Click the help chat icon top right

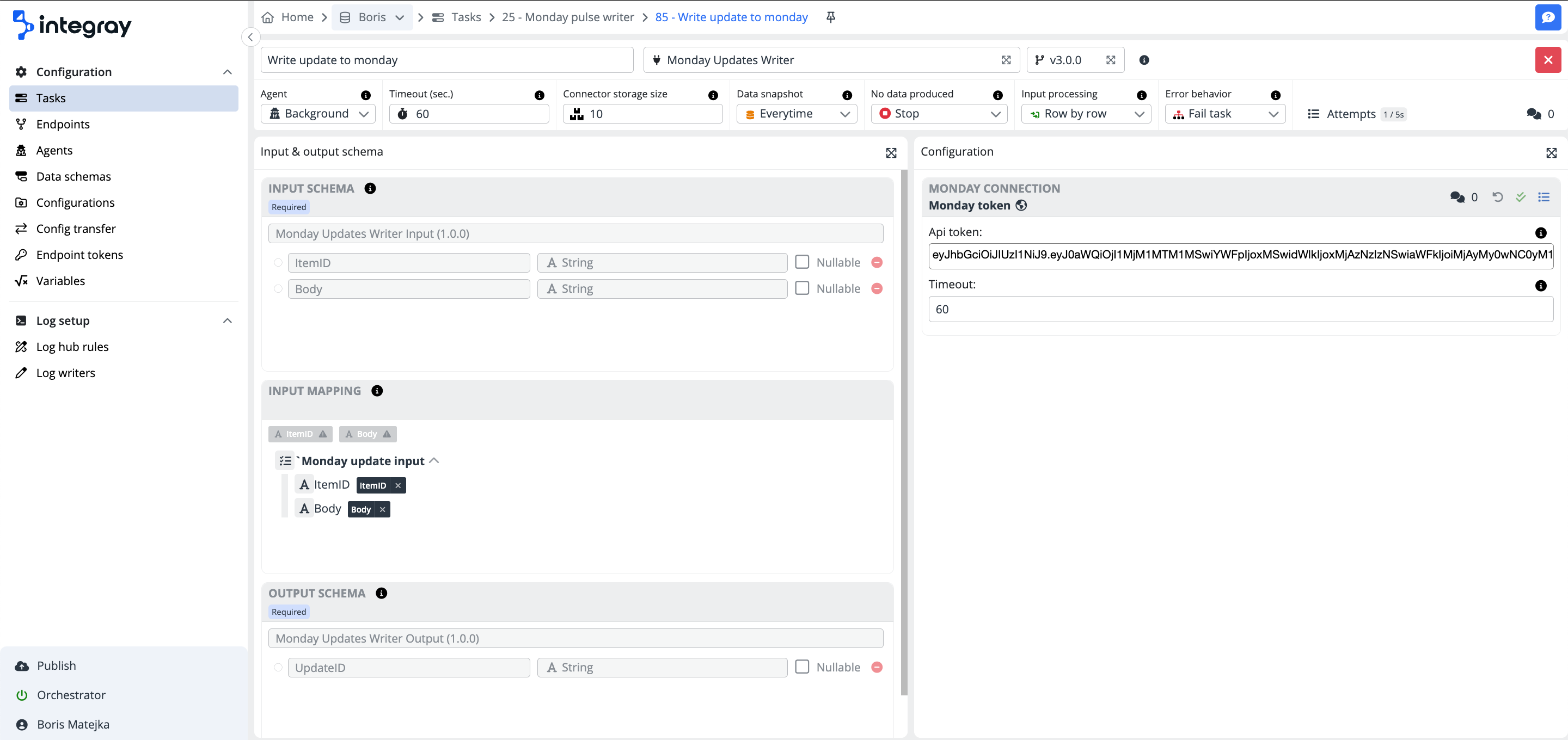(1547, 17)
